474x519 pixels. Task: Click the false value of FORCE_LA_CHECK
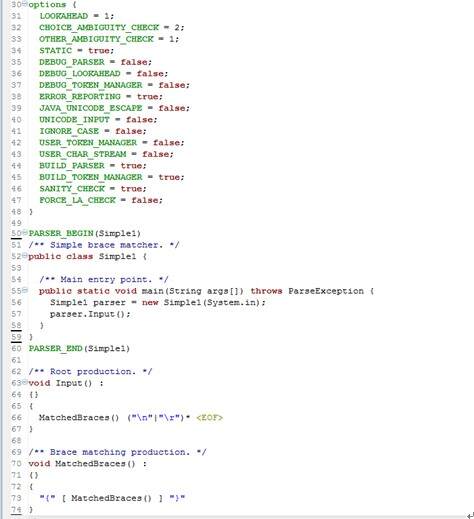(x=145, y=200)
